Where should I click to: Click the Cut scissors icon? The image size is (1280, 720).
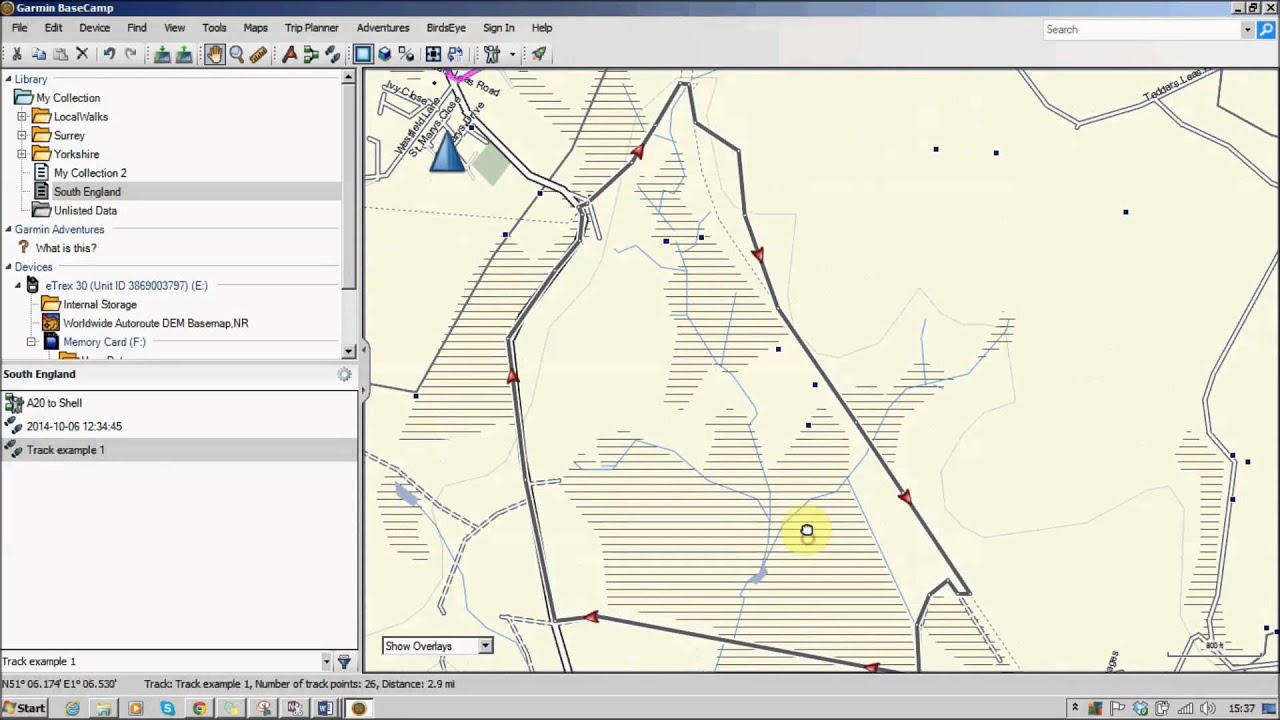point(17,54)
